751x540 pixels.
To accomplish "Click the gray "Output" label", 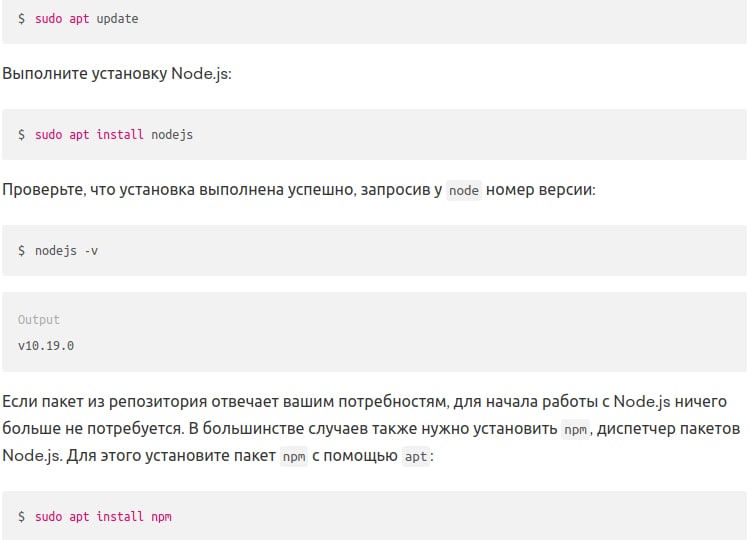I will pos(39,320).
